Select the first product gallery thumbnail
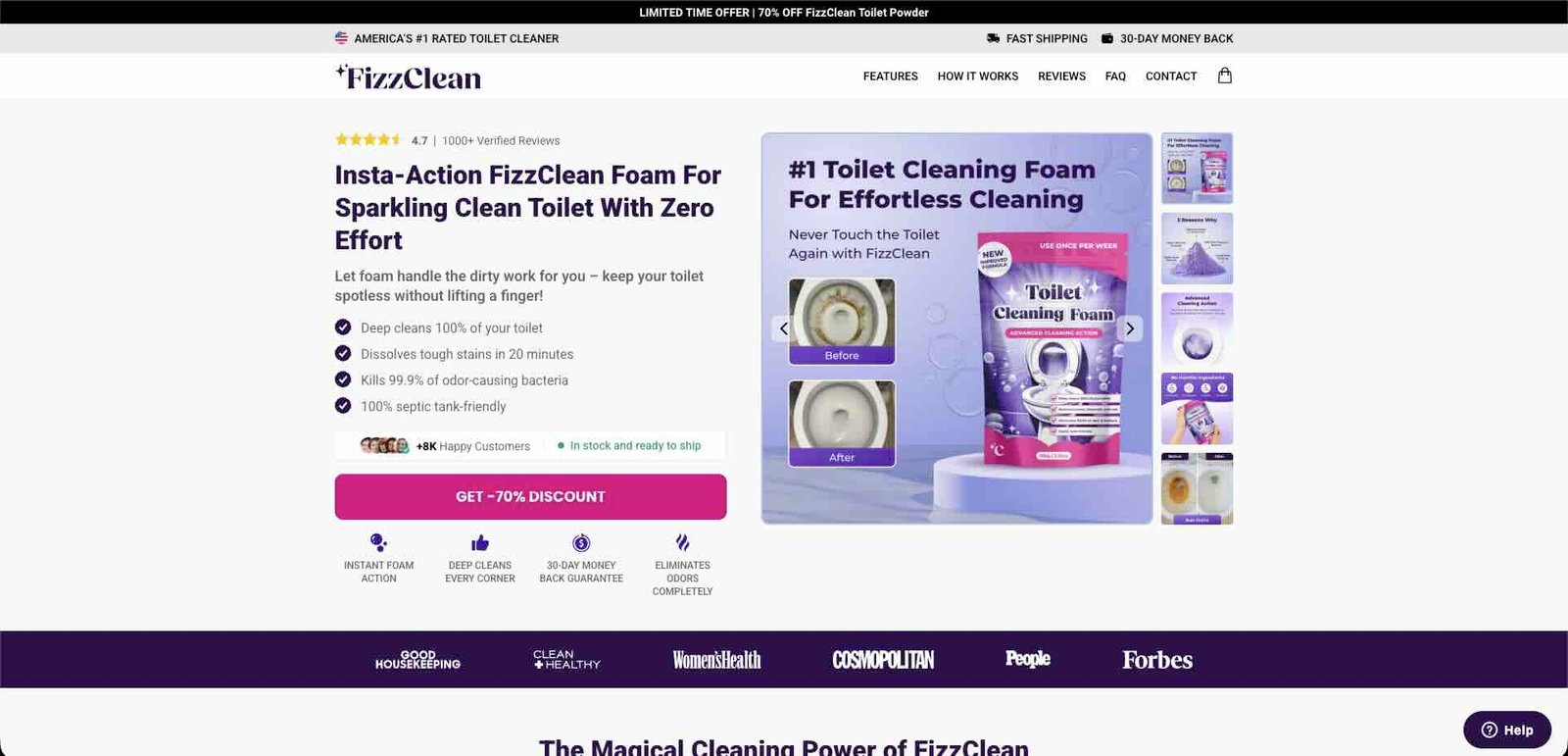This screenshot has width=1568, height=756. click(x=1197, y=169)
